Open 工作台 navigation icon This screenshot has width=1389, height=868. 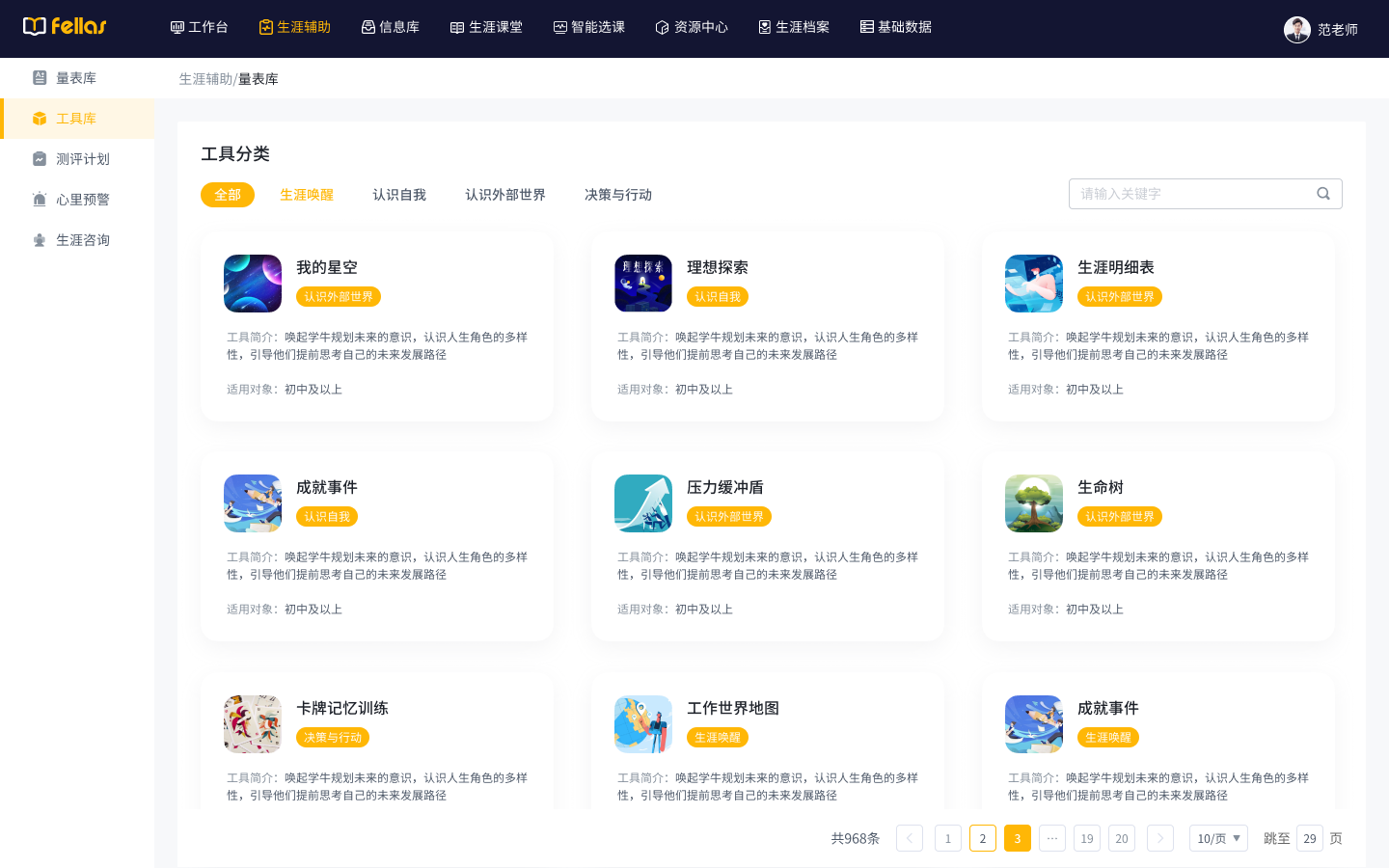pos(176,26)
